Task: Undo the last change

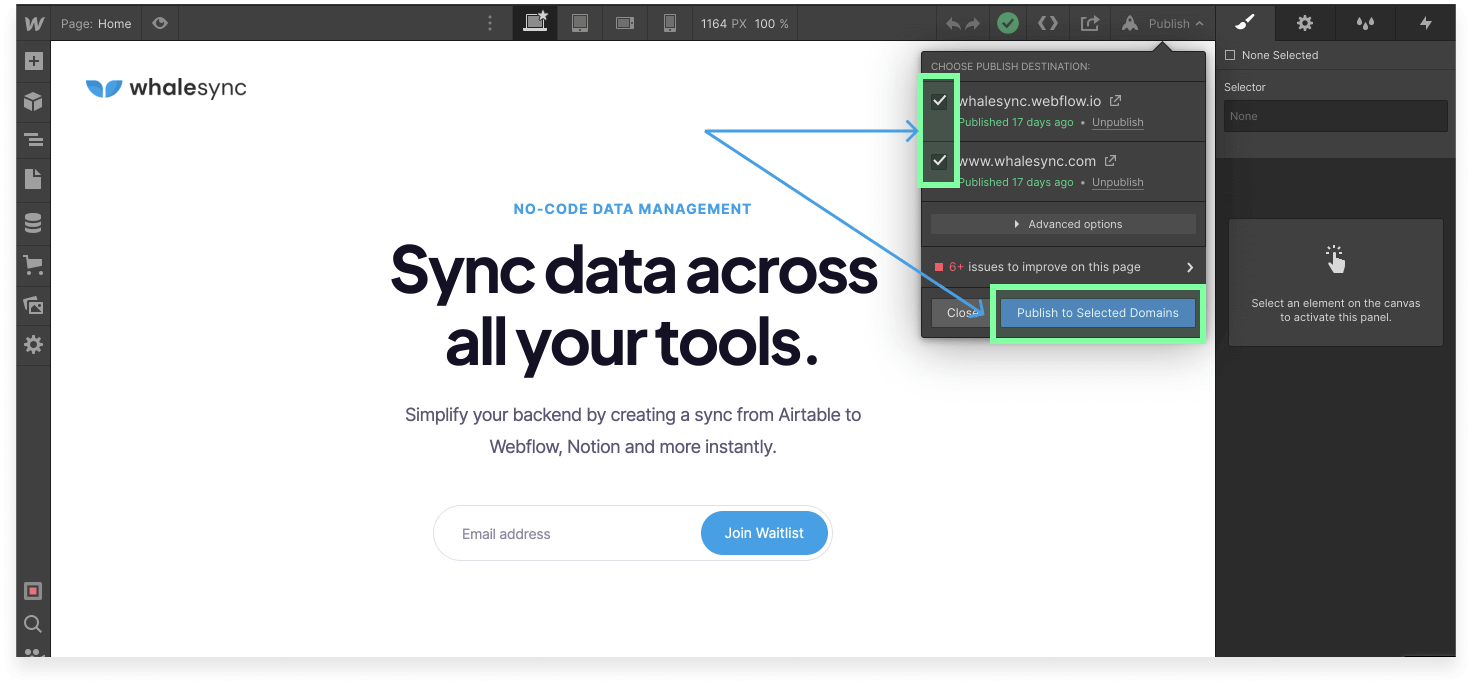Action: [953, 23]
